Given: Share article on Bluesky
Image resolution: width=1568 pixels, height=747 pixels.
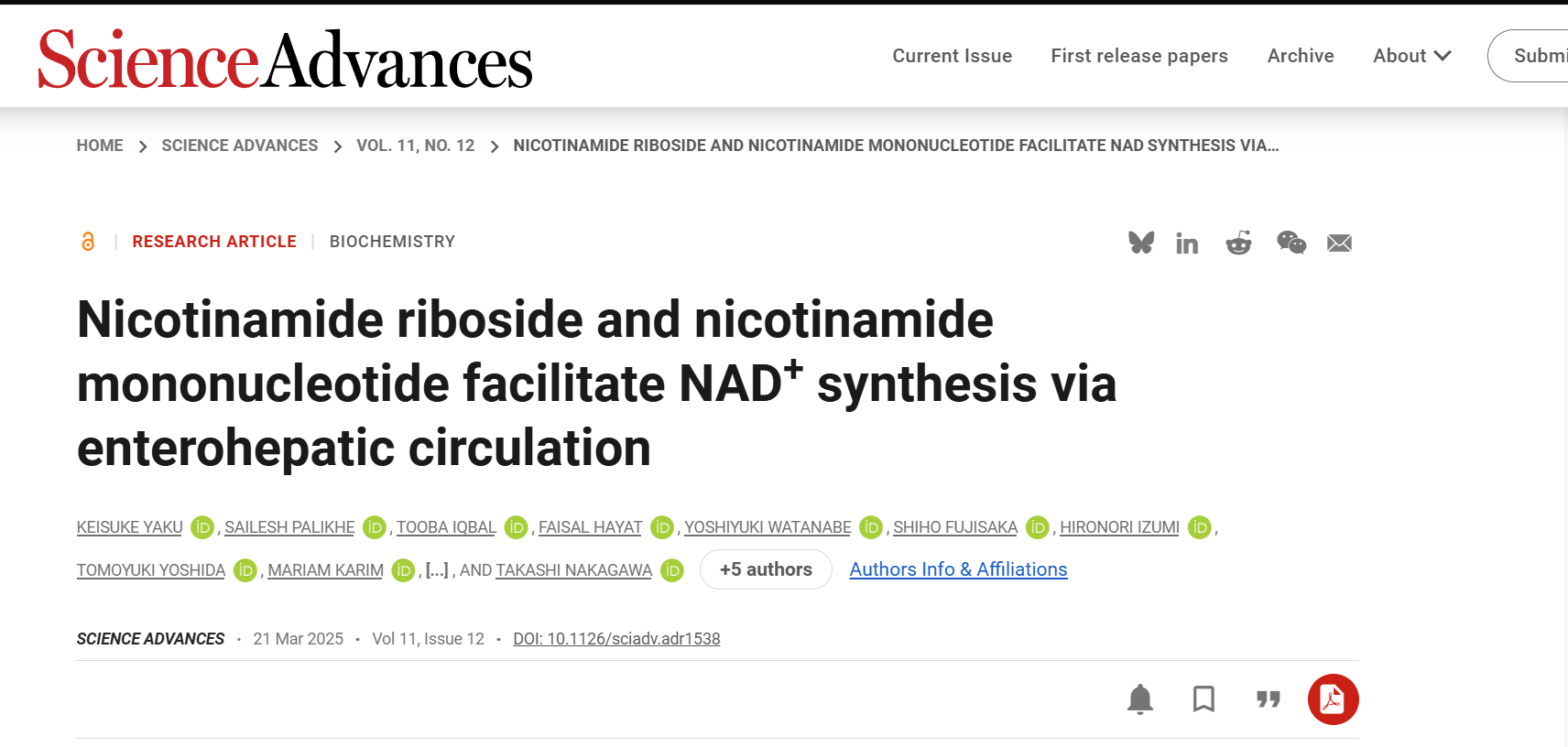Looking at the screenshot, I should (1140, 243).
